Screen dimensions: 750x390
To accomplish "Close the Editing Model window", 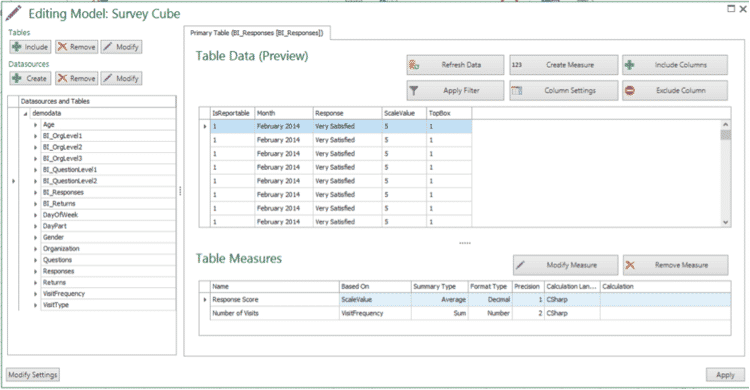I will [x=743, y=8].
